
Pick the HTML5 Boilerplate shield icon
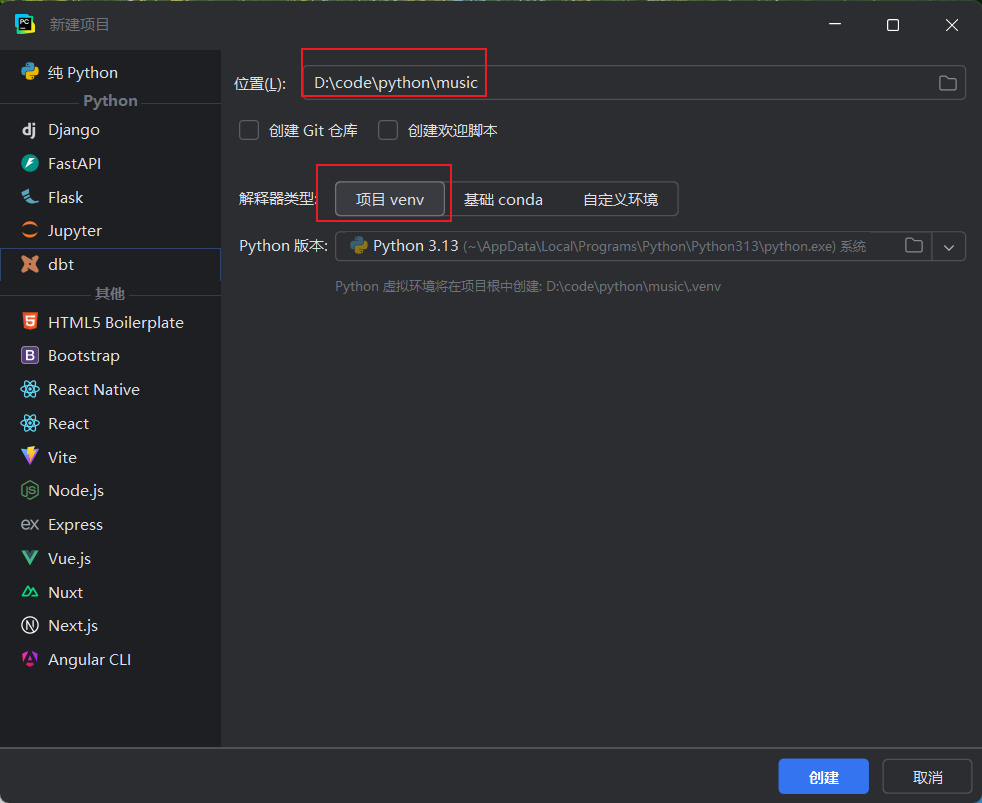coord(29,322)
